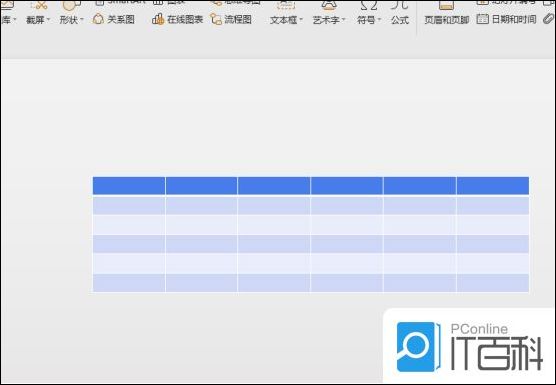This screenshot has width=556, height=385.
Task: Click the 文本框 text box button
Action: click(x=283, y=19)
